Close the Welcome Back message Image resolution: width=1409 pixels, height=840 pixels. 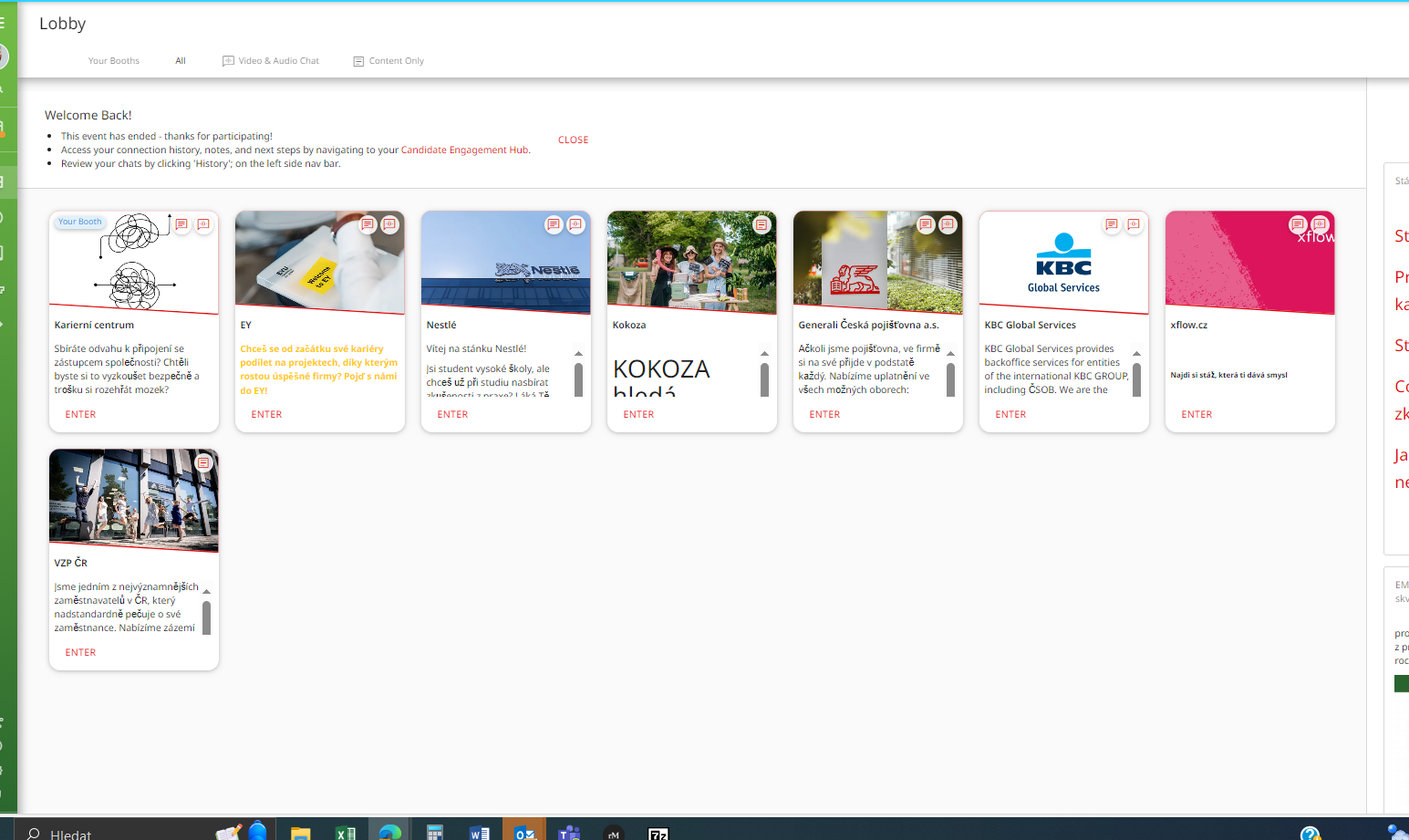click(574, 140)
